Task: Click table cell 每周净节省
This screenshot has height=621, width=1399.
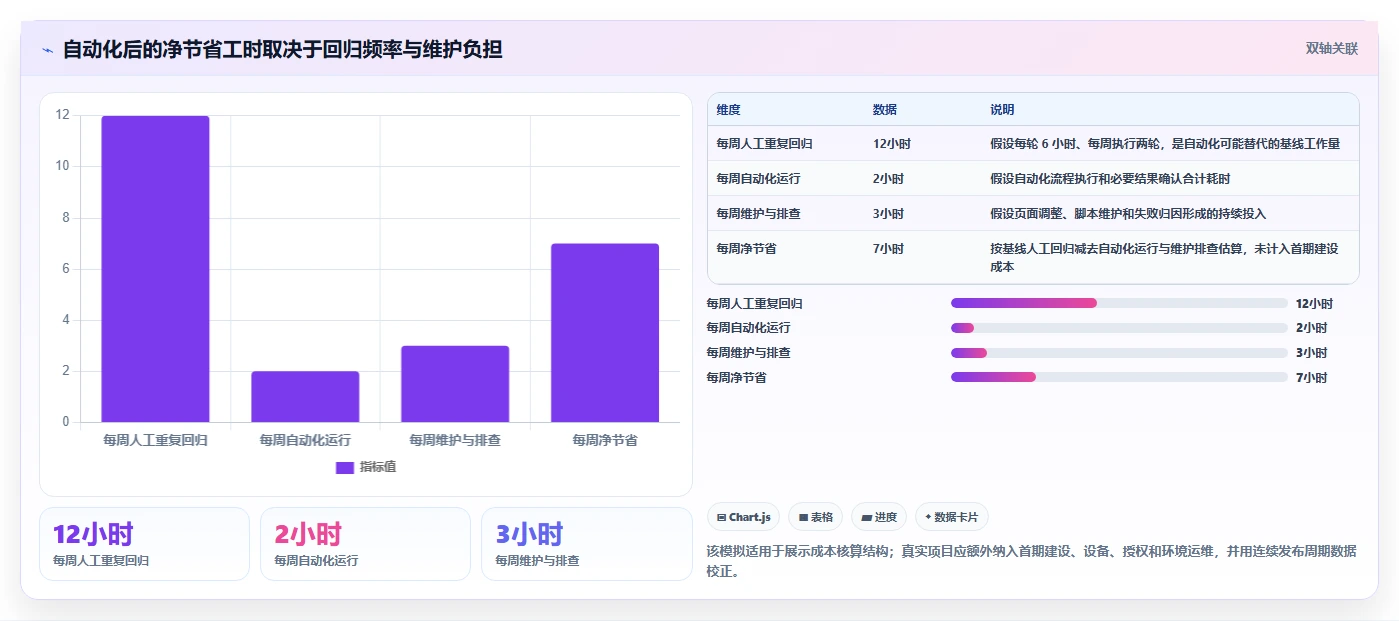Action: click(746, 249)
